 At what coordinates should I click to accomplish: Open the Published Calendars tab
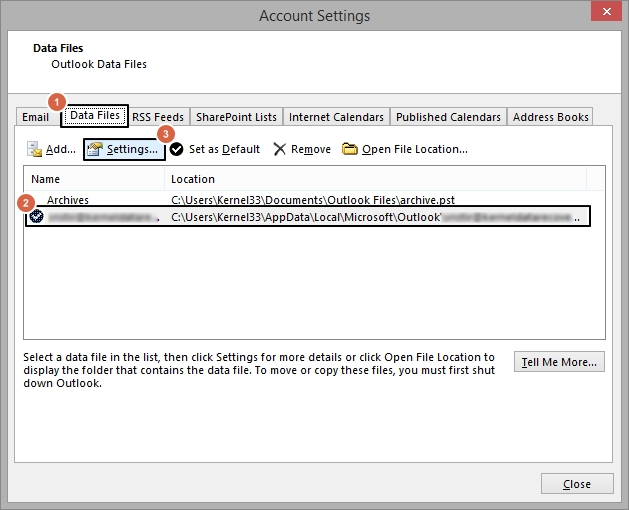pyautogui.click(x=448, y=117)
